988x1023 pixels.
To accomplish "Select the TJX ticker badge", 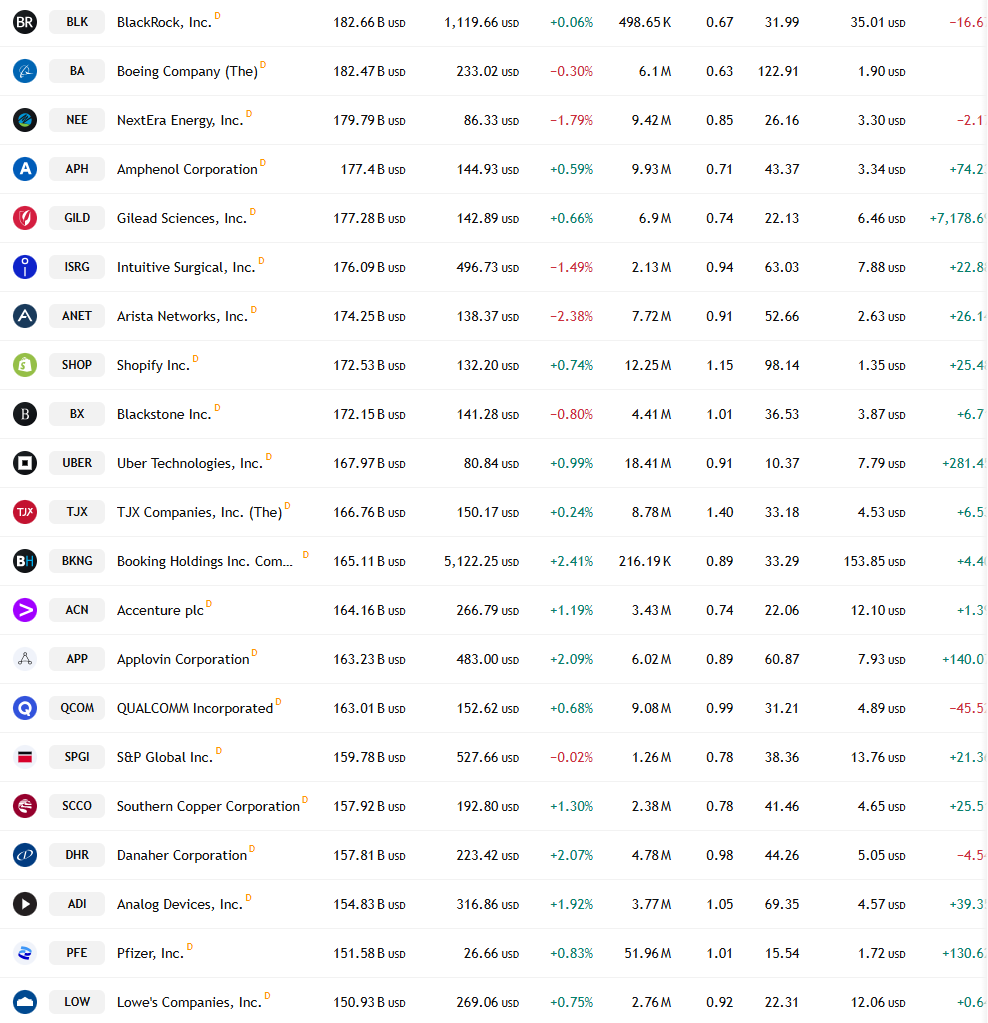I will pyautogui.click(x=77, y=512).
